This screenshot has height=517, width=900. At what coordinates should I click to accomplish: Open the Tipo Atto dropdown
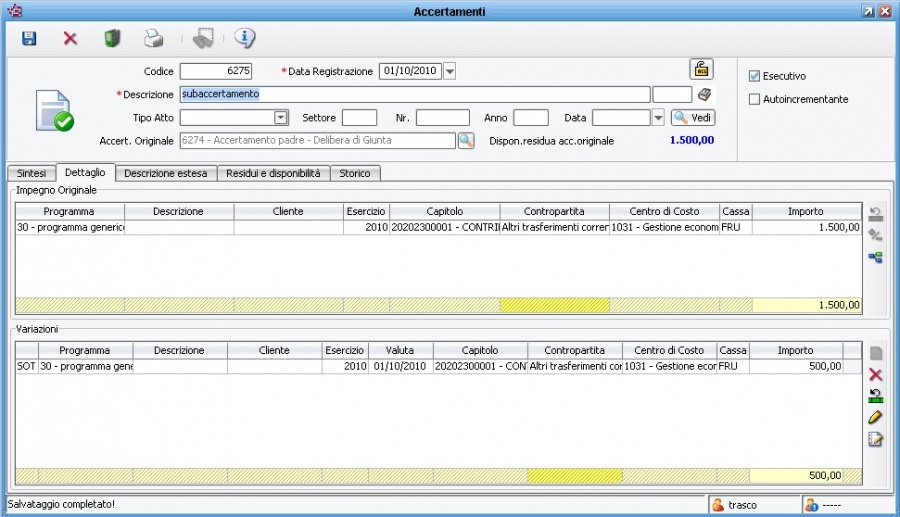281,118
